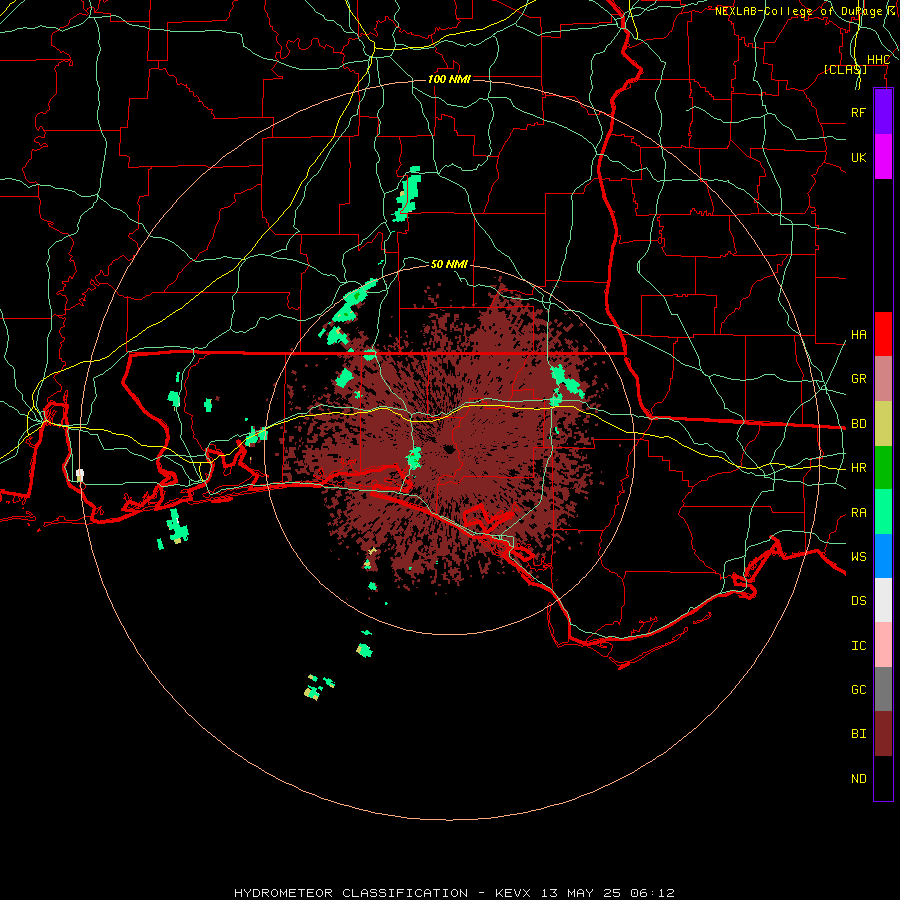Screen dimensions: 900x900
Task: Click the brown BI legend swatch
Action: (x=883, y=734)
